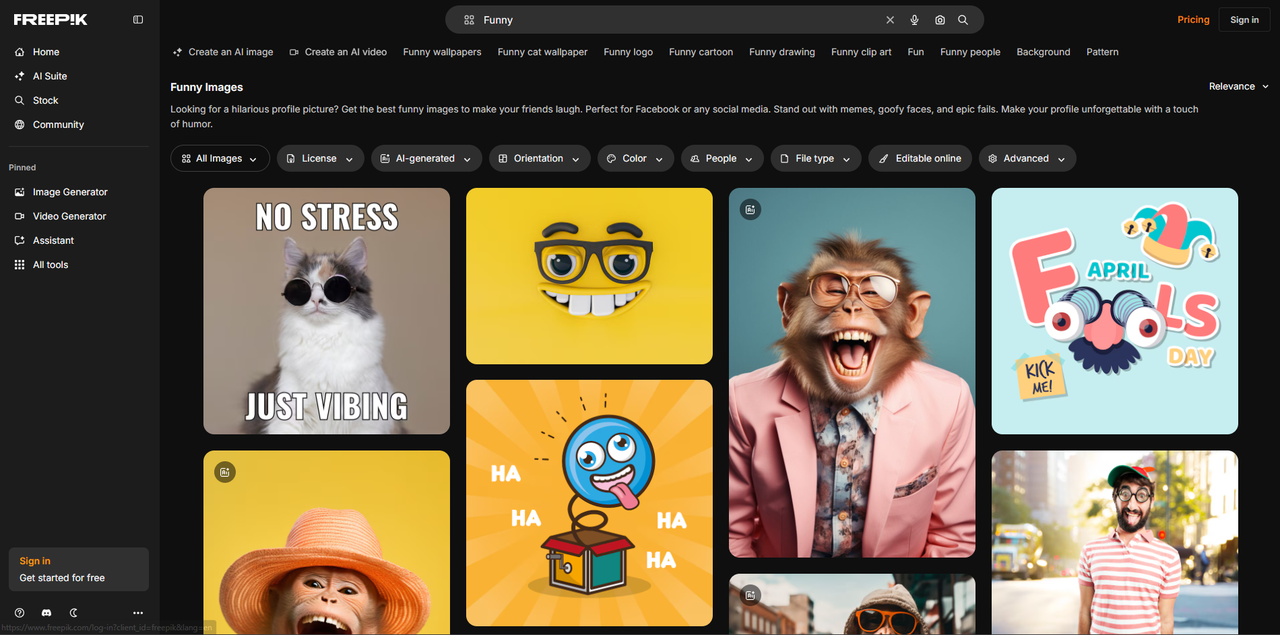
Task: Switch to the Funny cat wallpaper category
Action: pos(542,51)
